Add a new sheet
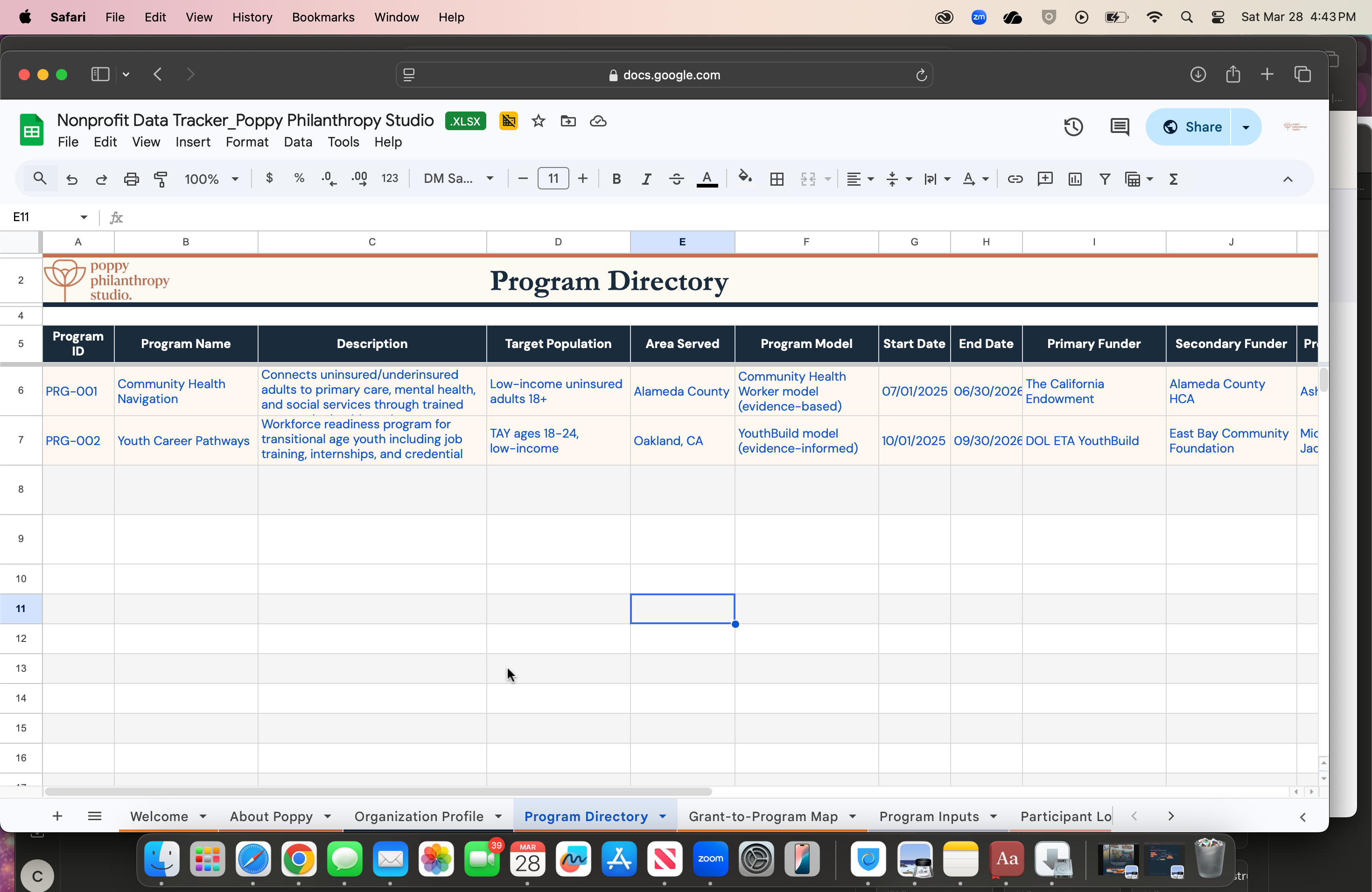The image size is (1372, 892). 57,816
